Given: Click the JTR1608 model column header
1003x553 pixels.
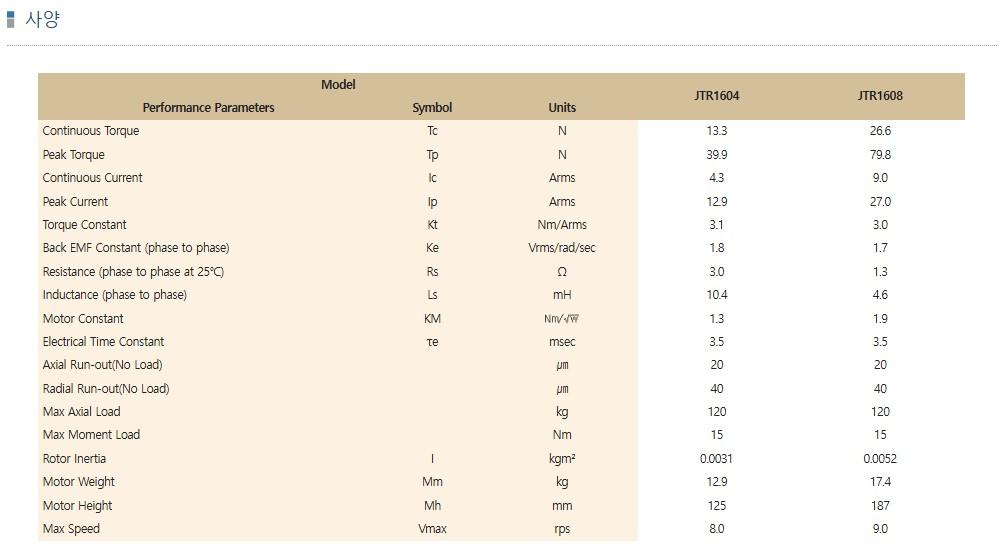Looking at the screenshot, I should point(880,96).
